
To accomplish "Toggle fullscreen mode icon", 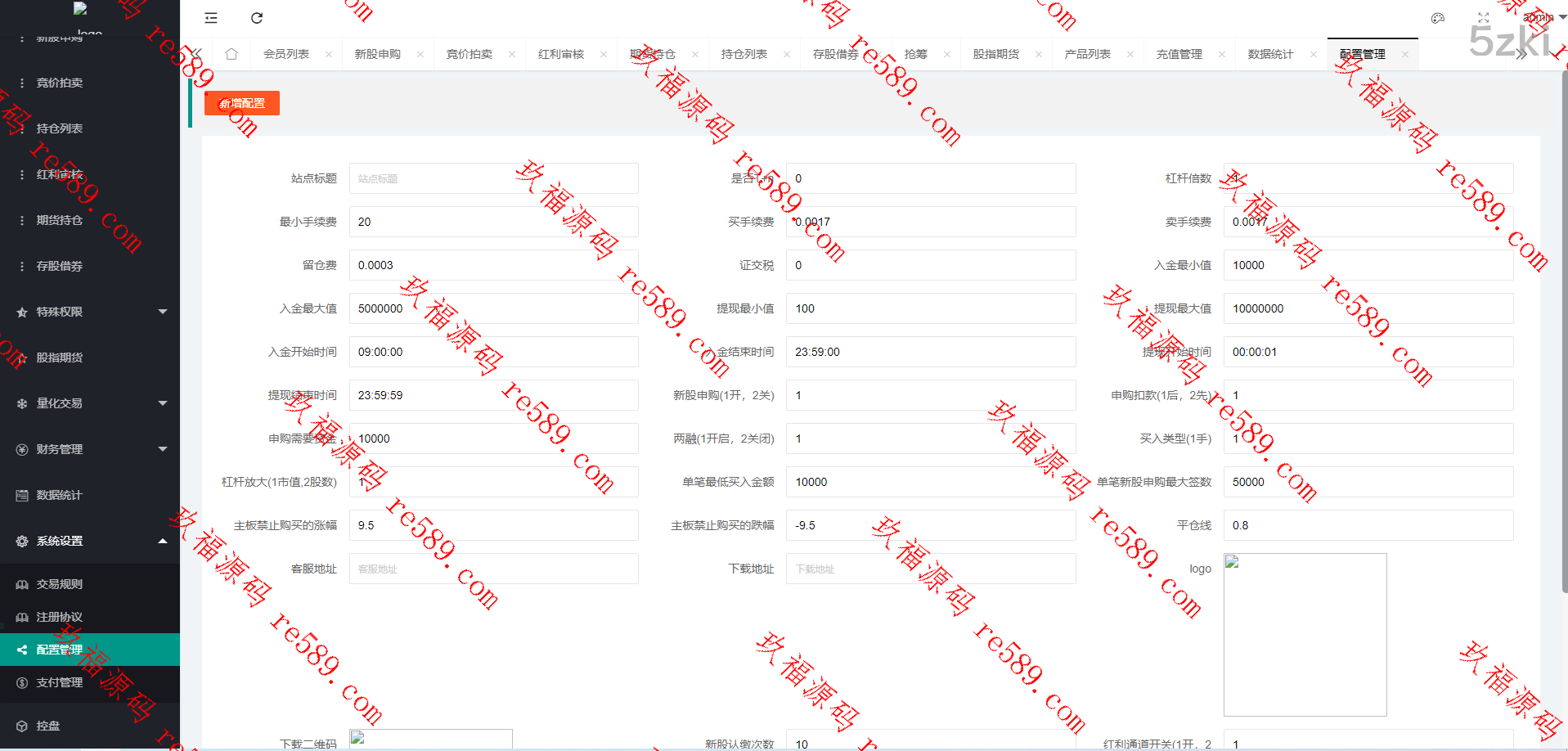I will pyautogui.click(x=1484, y=18).
